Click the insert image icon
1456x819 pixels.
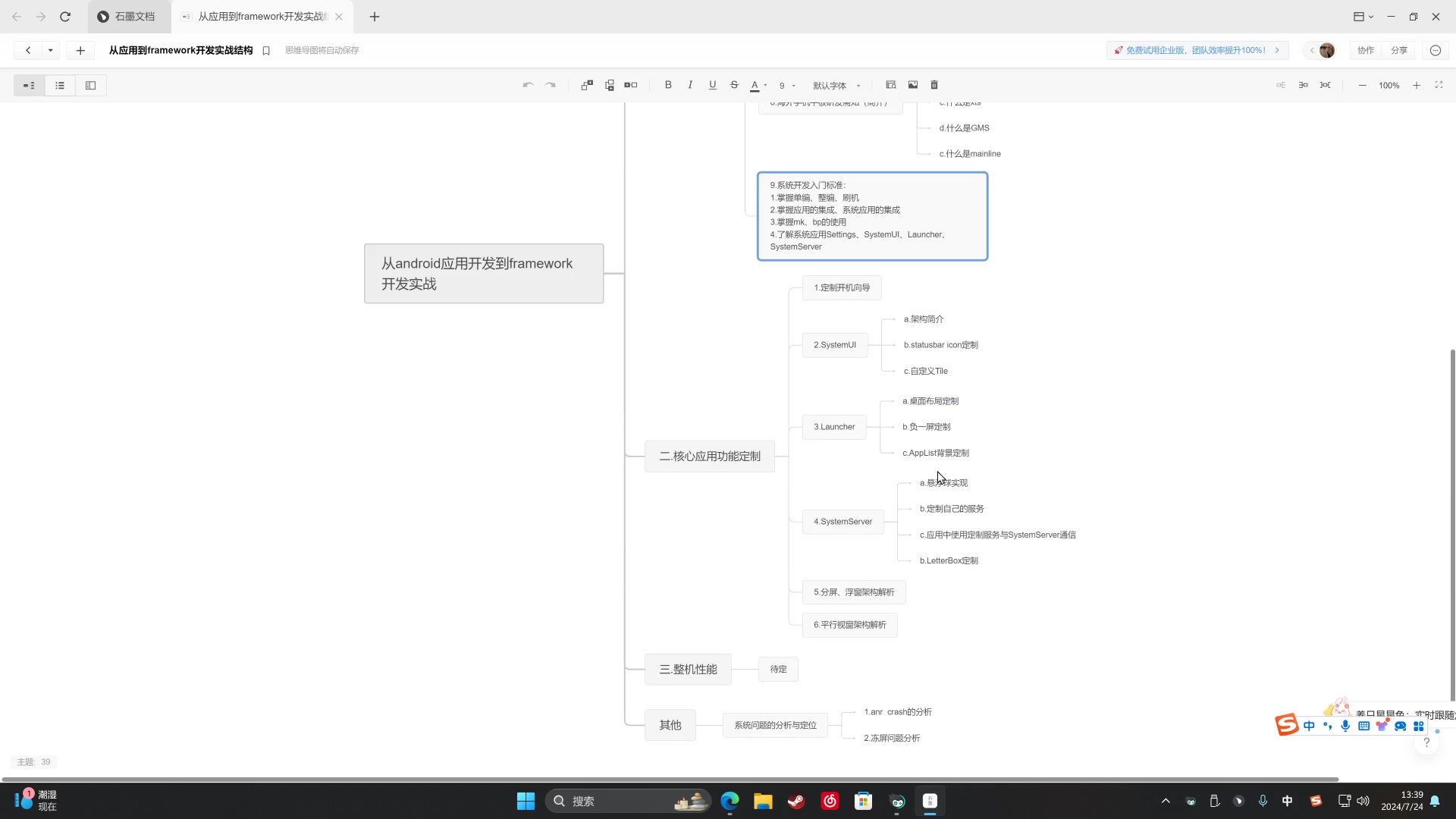coord(913,85)
